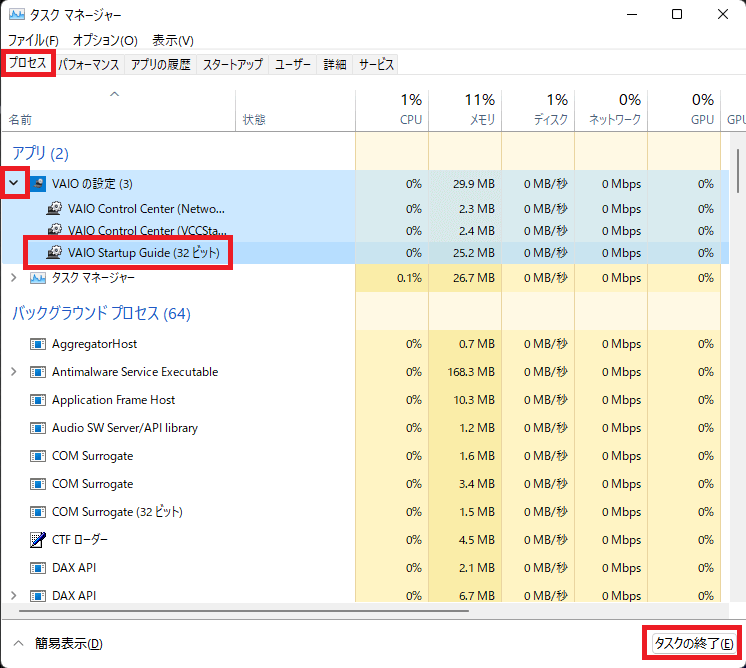Click the COM Surrogate (32 ビット) icon
The width and height of the screenshot is (746, 668).
(38, 512)
